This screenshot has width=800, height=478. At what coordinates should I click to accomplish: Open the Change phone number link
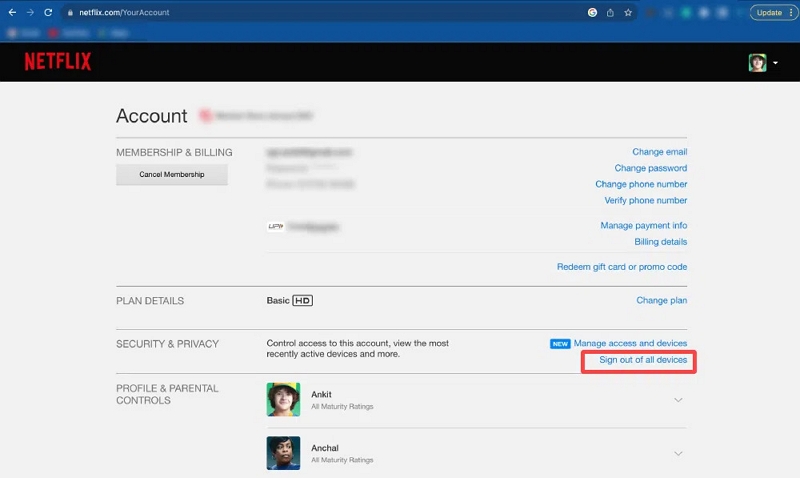(641, 184)
